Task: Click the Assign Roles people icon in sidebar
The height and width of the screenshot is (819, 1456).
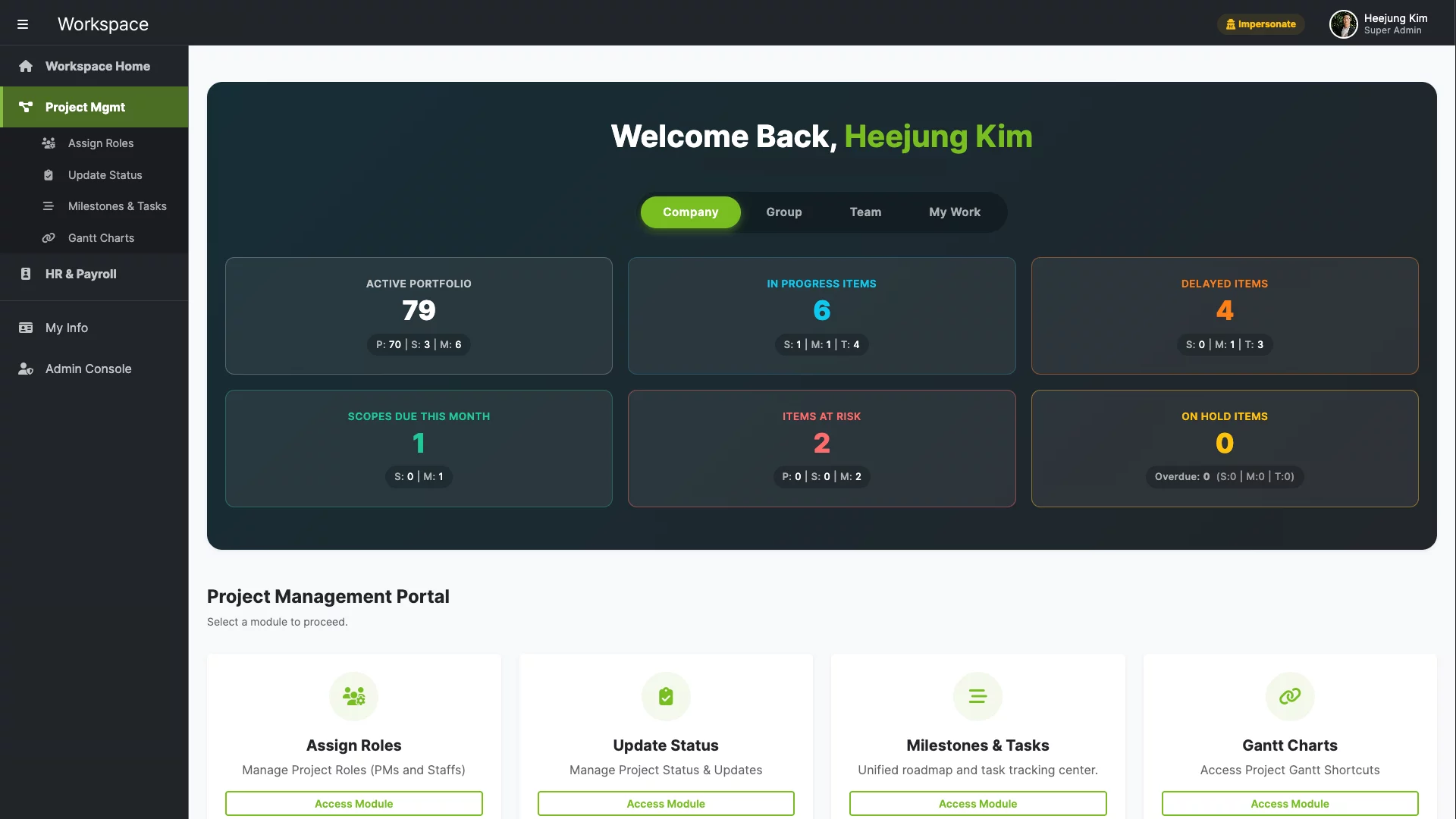Action: pos(49,143)
